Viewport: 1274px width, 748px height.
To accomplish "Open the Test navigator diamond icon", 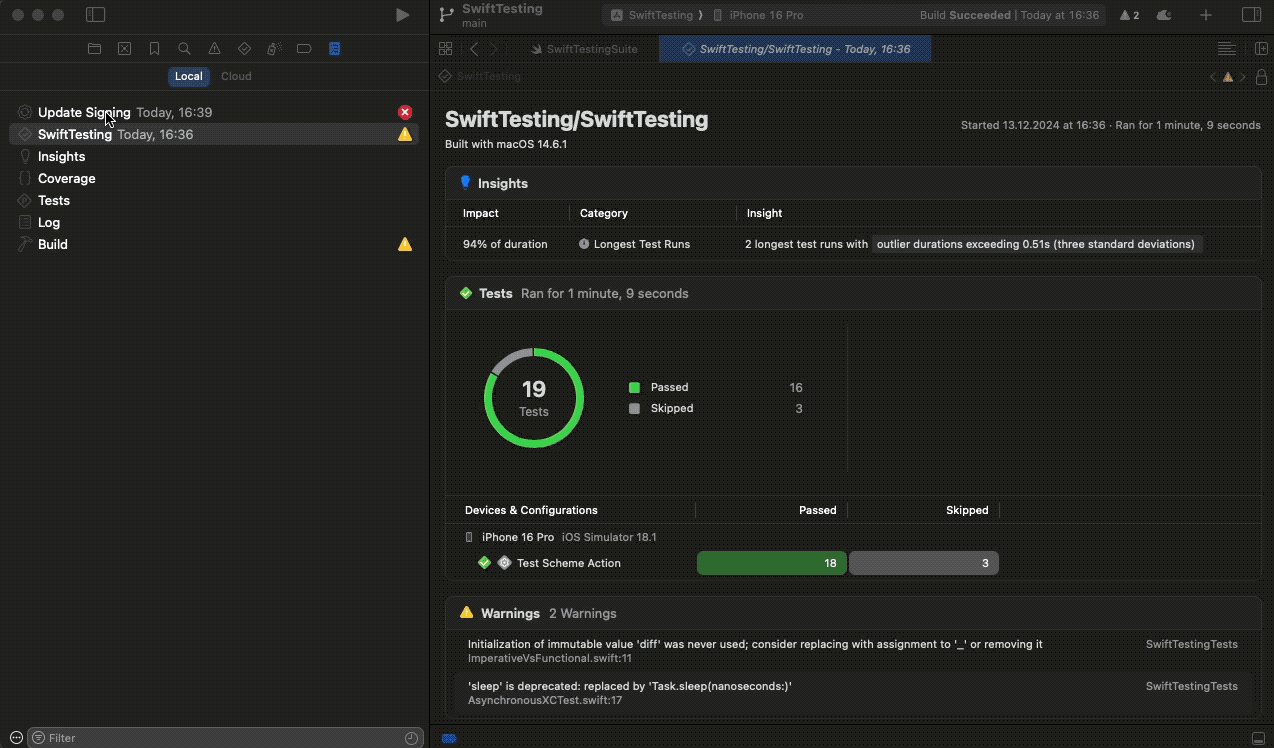I will 244,48.
